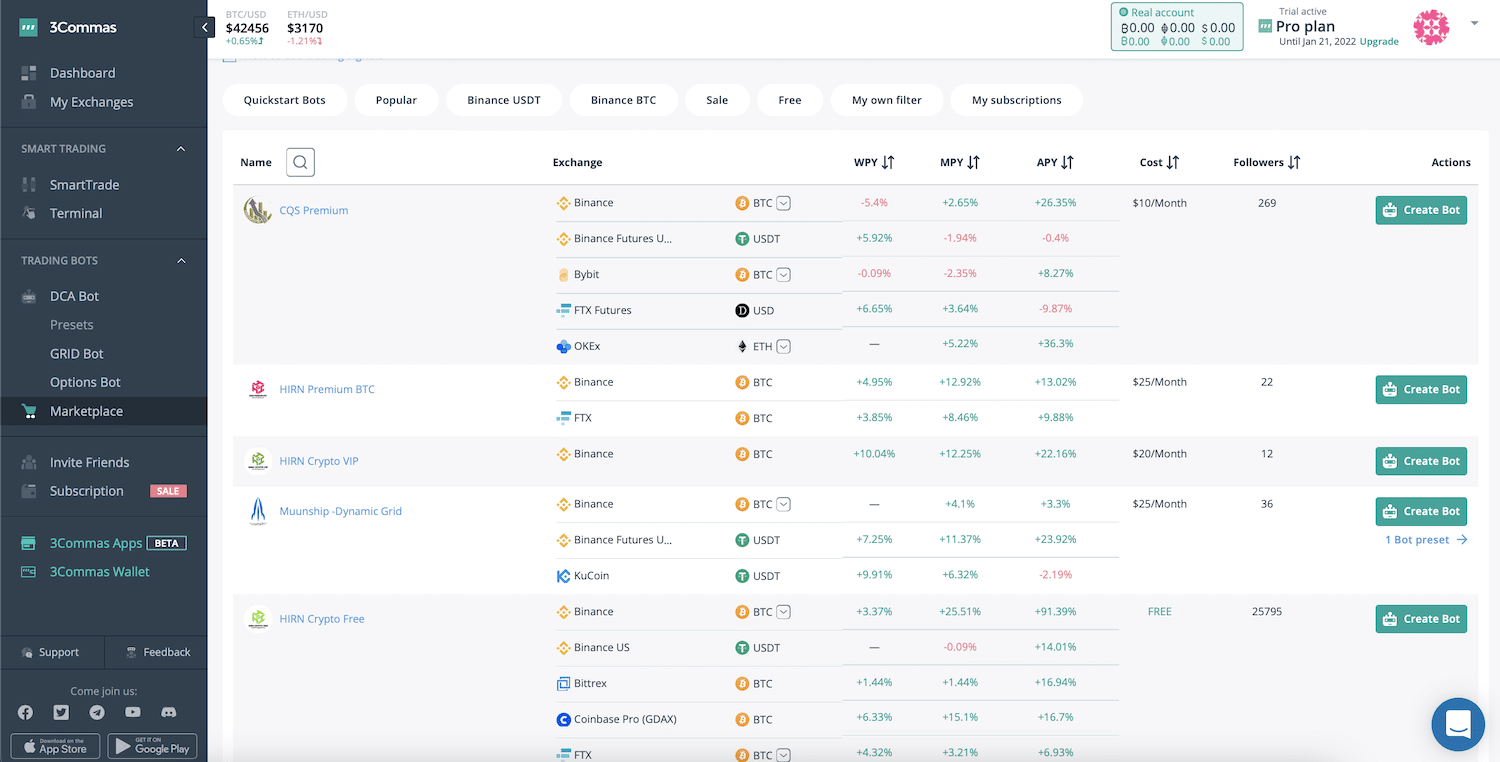Open the Discord social icon
Image resolution: width=1500 pixels, height=762 pixels.
[169, 712]
